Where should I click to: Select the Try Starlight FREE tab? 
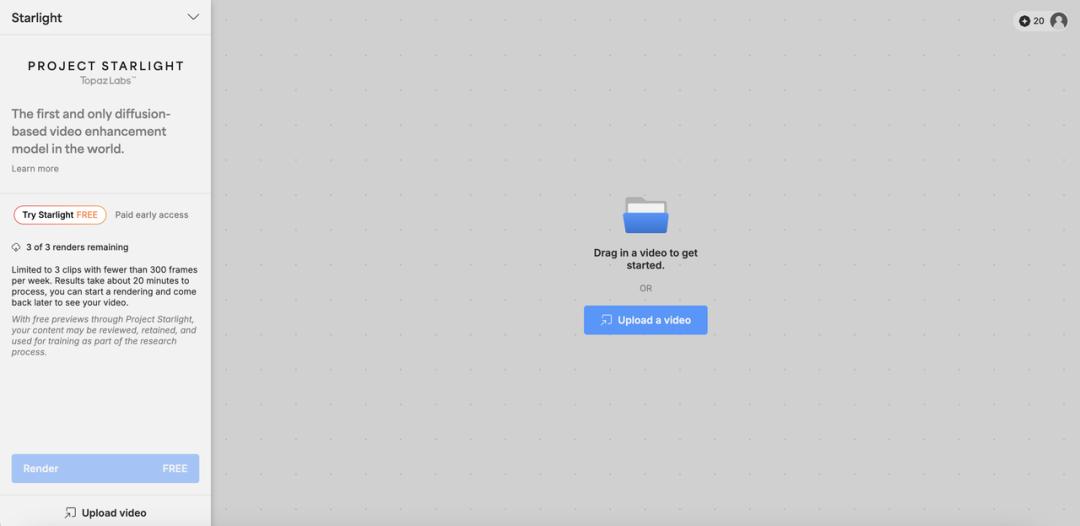click(60, 215)
